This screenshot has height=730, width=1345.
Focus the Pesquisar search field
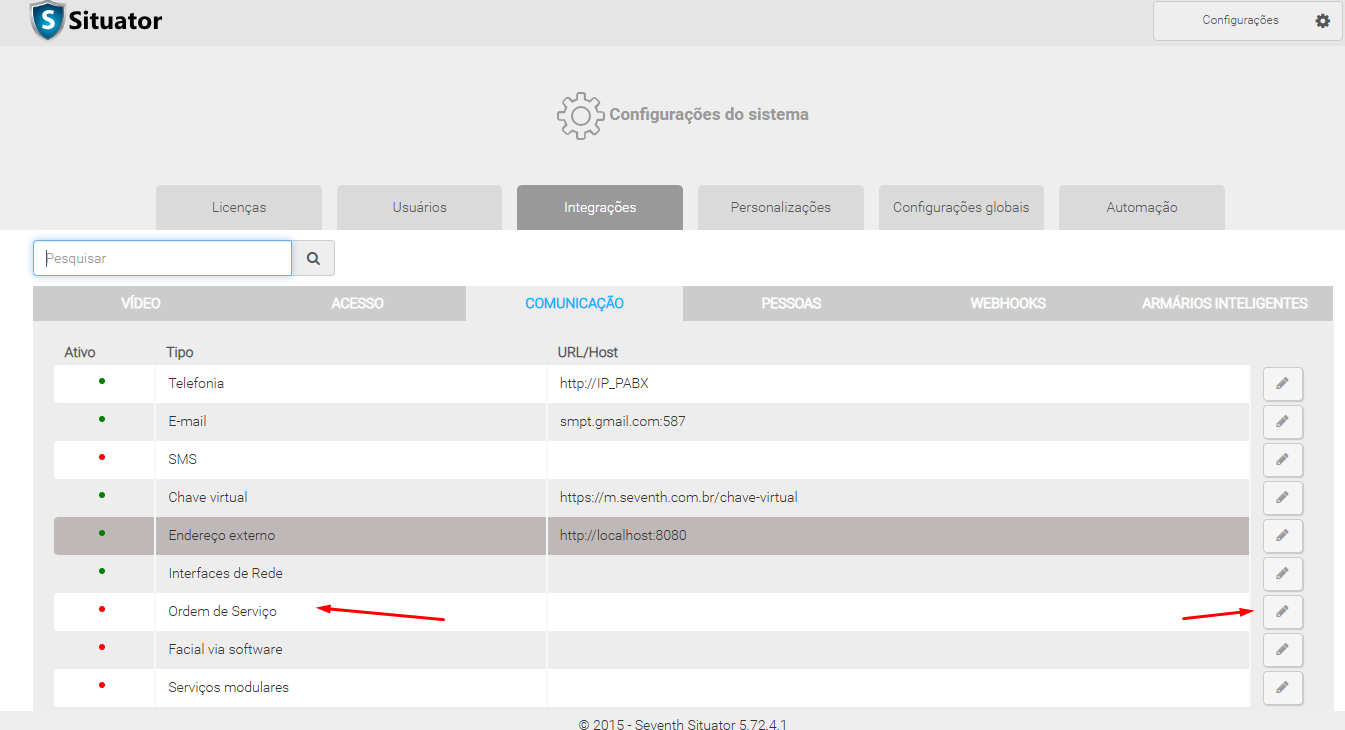point(163,258)
